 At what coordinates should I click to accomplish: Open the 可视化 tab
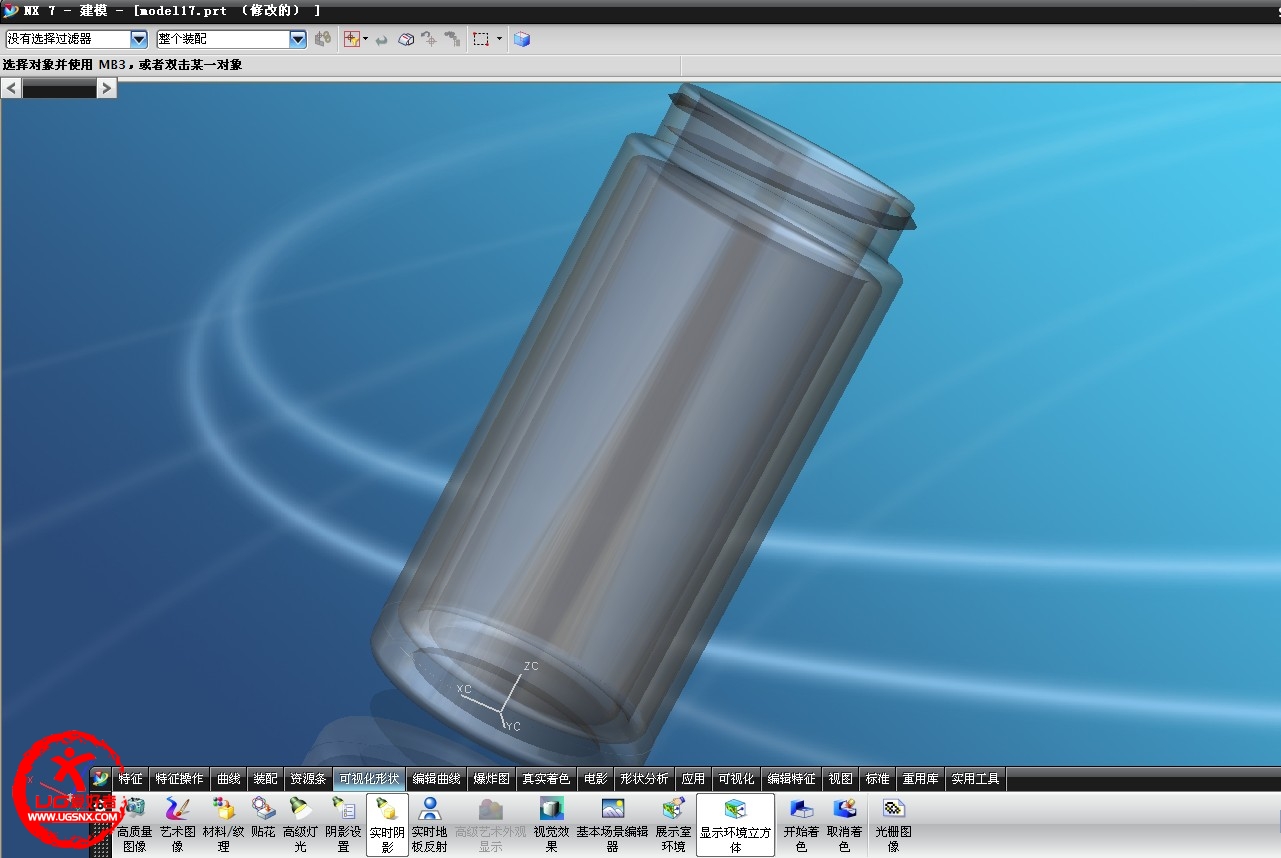coord(736,778)
